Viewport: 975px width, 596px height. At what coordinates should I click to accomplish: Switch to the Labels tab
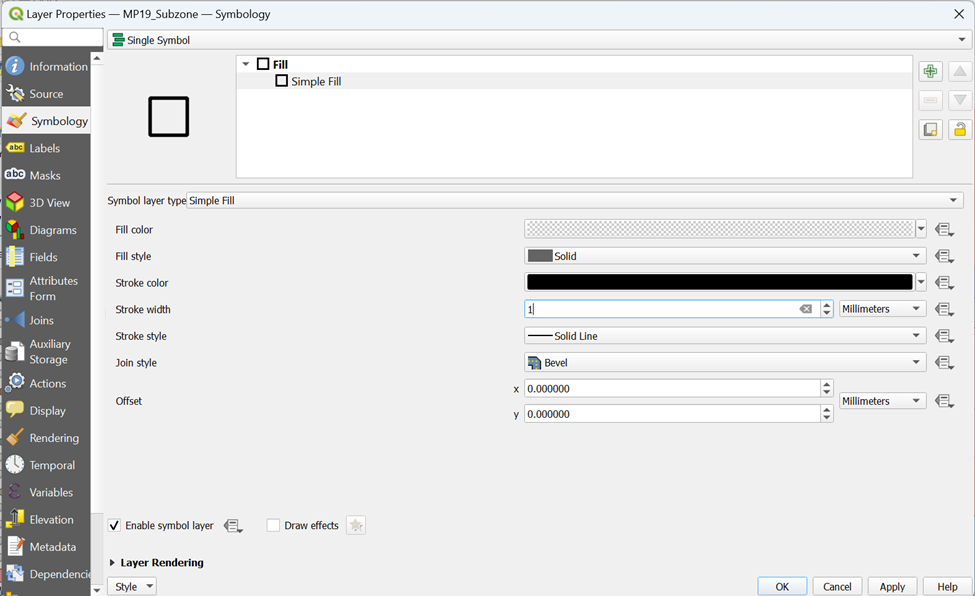(x=45, y=148)
